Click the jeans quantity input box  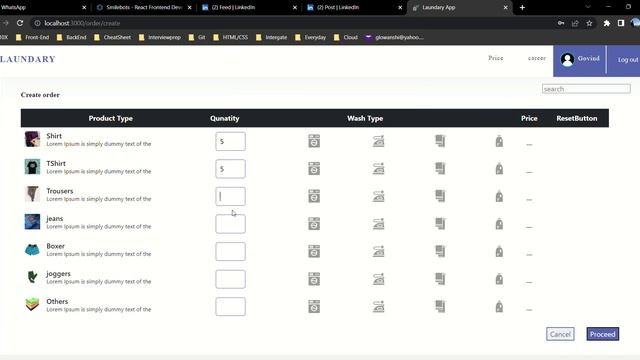[230, 224]
